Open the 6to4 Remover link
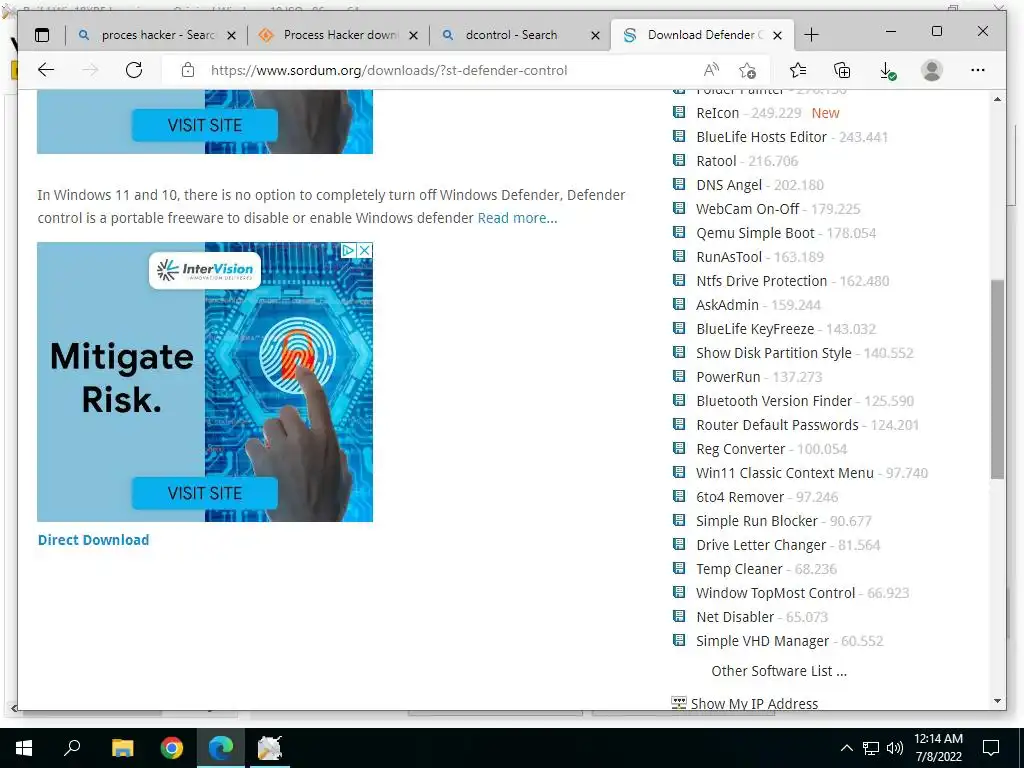Image resolution: width=1024 pixels, height=768 pixels. (740, 497)
